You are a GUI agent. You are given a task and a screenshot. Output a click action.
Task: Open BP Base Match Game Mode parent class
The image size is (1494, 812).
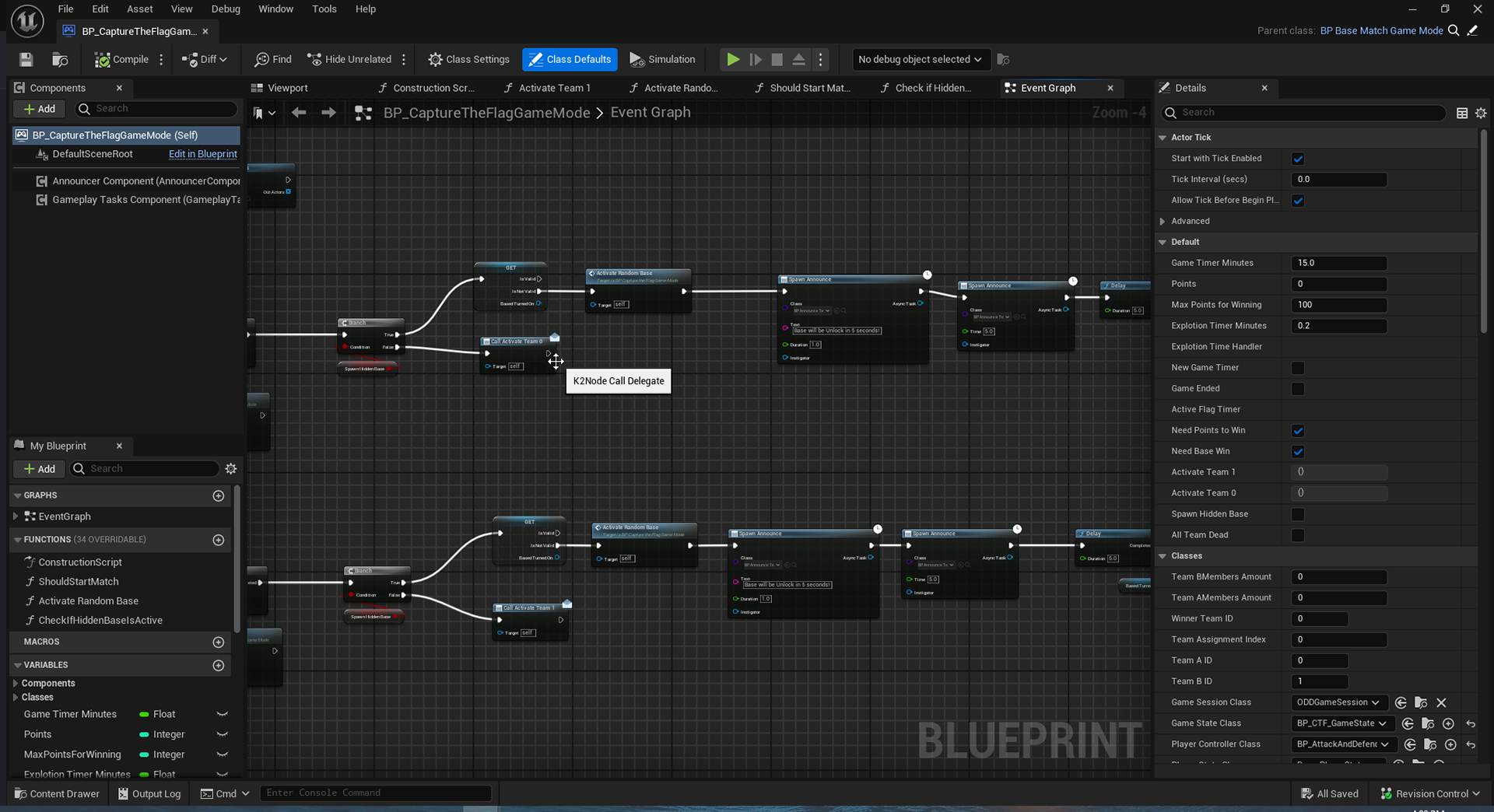pyautogui.click(x=1381, y=30)
